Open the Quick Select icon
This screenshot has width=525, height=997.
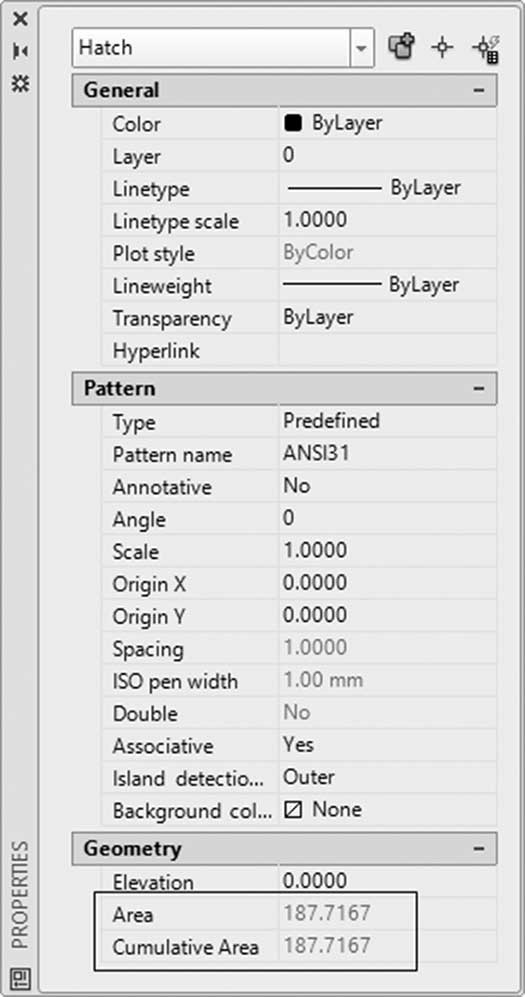pyautogui.click(x=484, y=48)
